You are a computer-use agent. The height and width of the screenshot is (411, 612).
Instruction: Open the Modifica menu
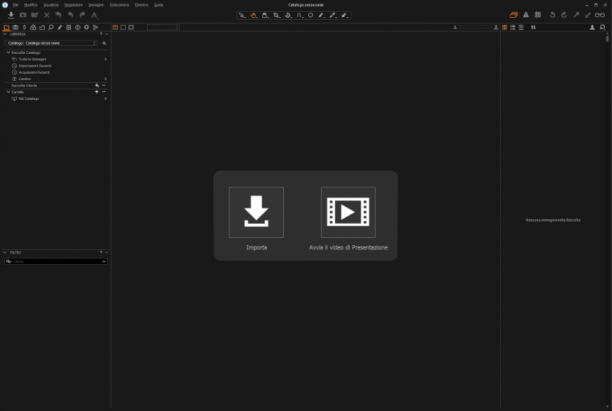(30, 5)
